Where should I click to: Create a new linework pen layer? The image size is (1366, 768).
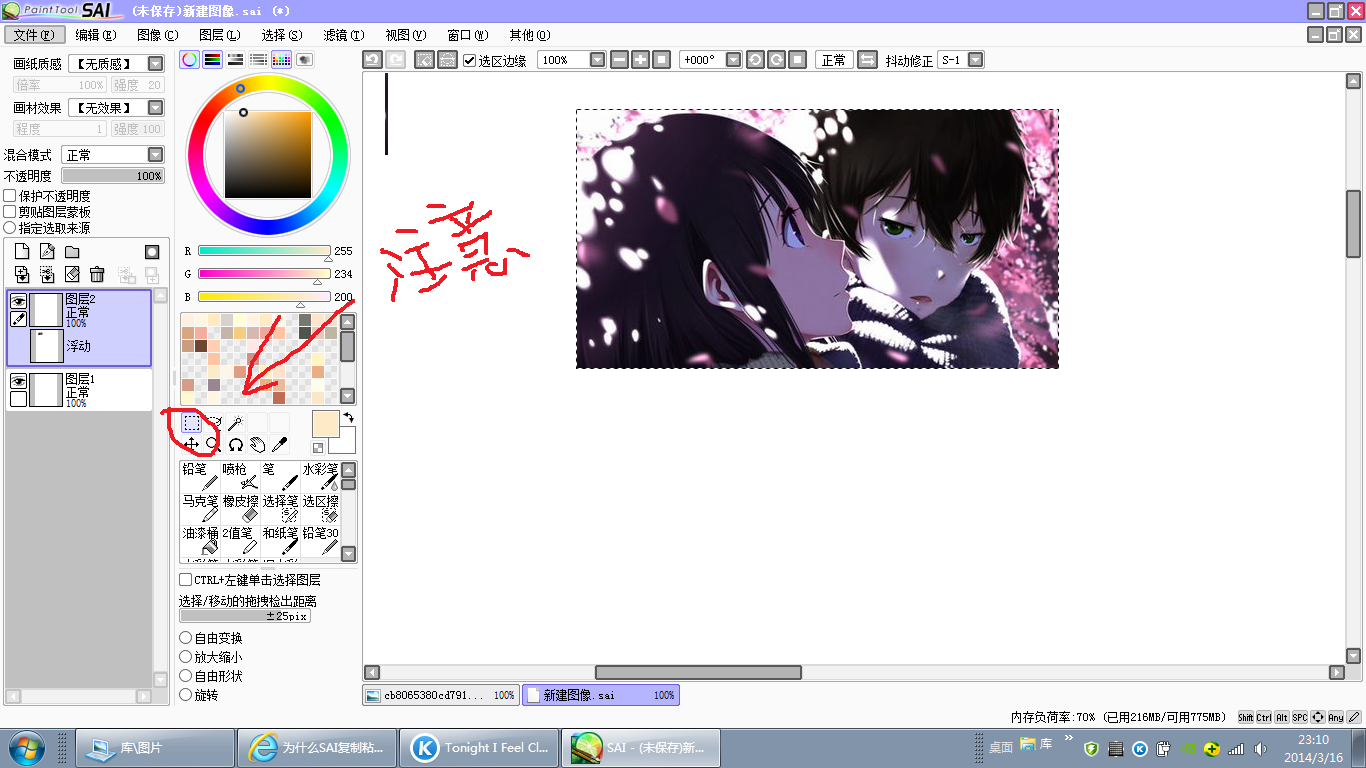(47, 252)
